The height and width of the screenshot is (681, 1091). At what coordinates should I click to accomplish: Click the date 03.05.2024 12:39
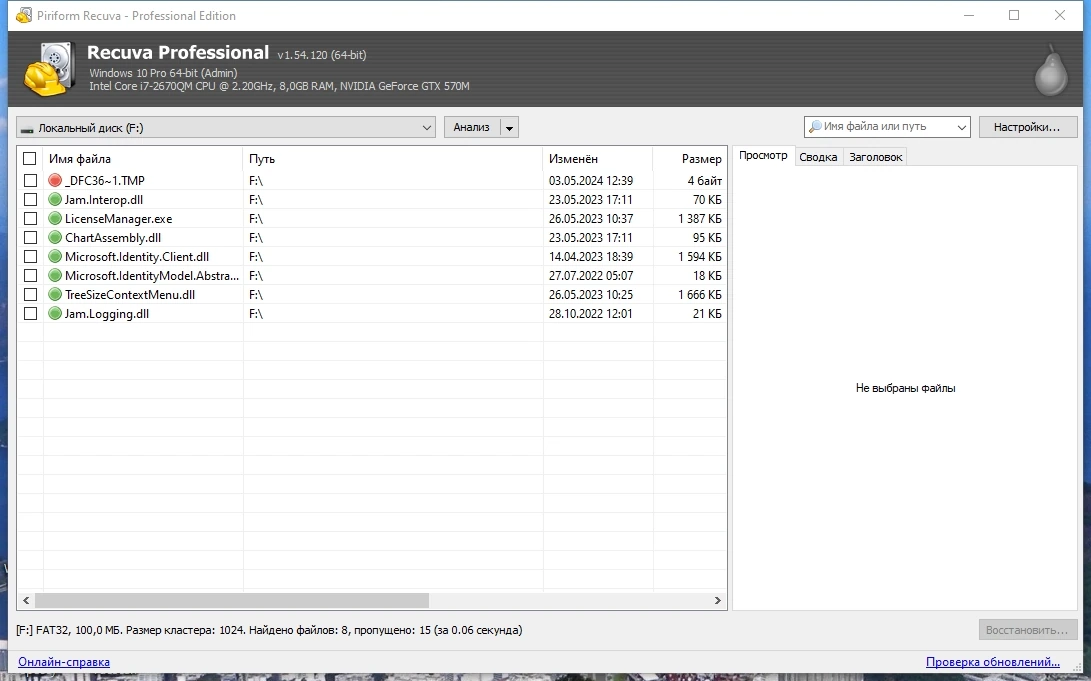click(591, 180)
